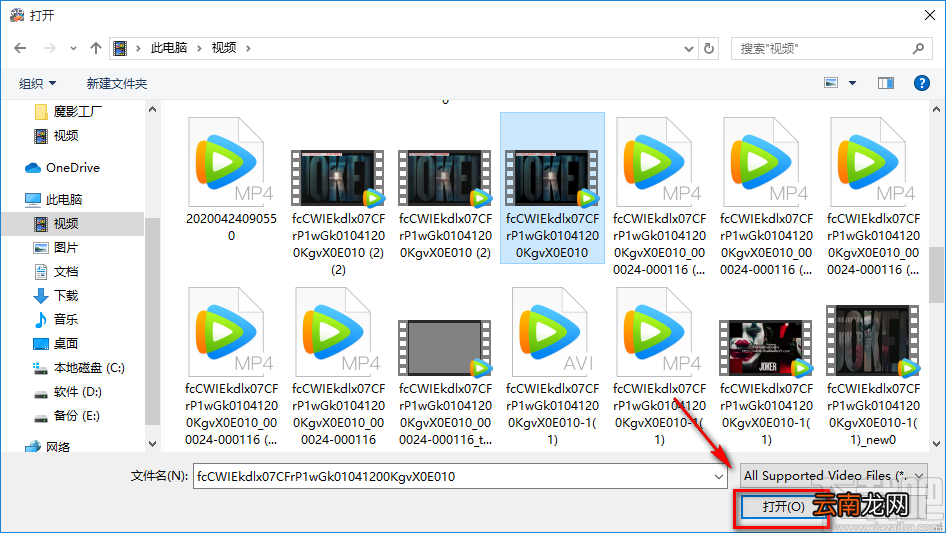Open 备份 (E:) drive
Viewport: 946px width, 533px height.
tap(67, 416)
